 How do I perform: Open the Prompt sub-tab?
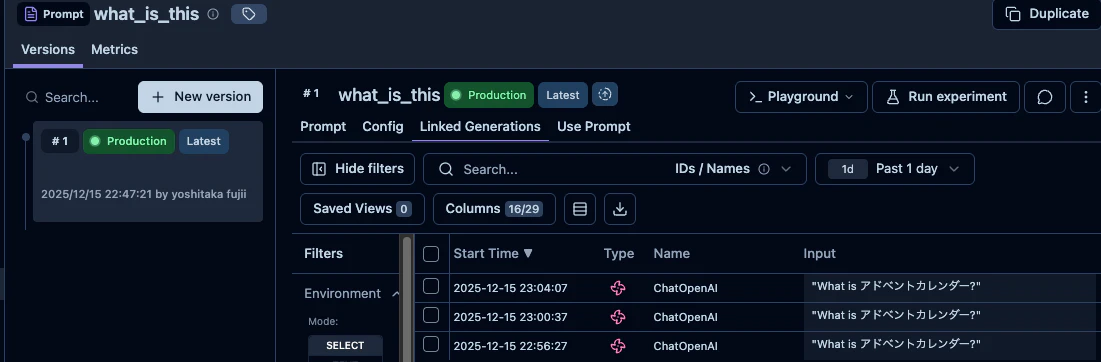pos(323,127)
